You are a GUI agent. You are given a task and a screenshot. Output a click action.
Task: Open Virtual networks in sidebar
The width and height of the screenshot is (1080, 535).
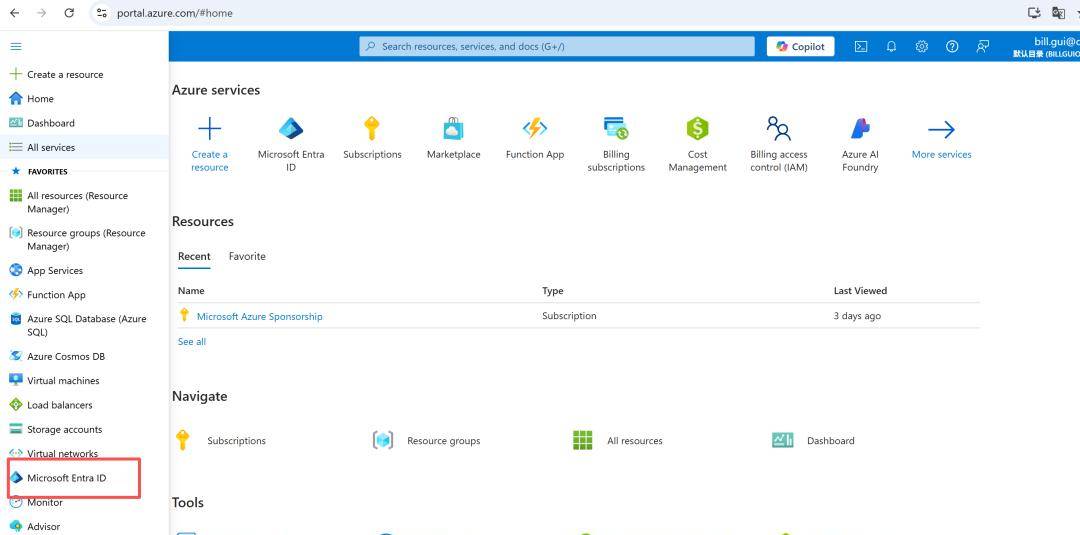pyautogui.click(x=54, y=454)
